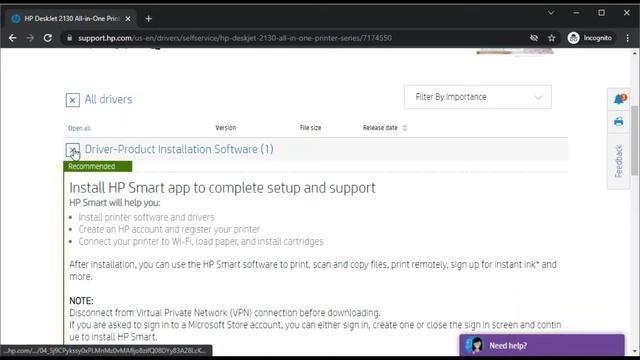This screenshot has height=360, width=640.
Task: Open the Incognito profile indicator
Action: (590, 38)
